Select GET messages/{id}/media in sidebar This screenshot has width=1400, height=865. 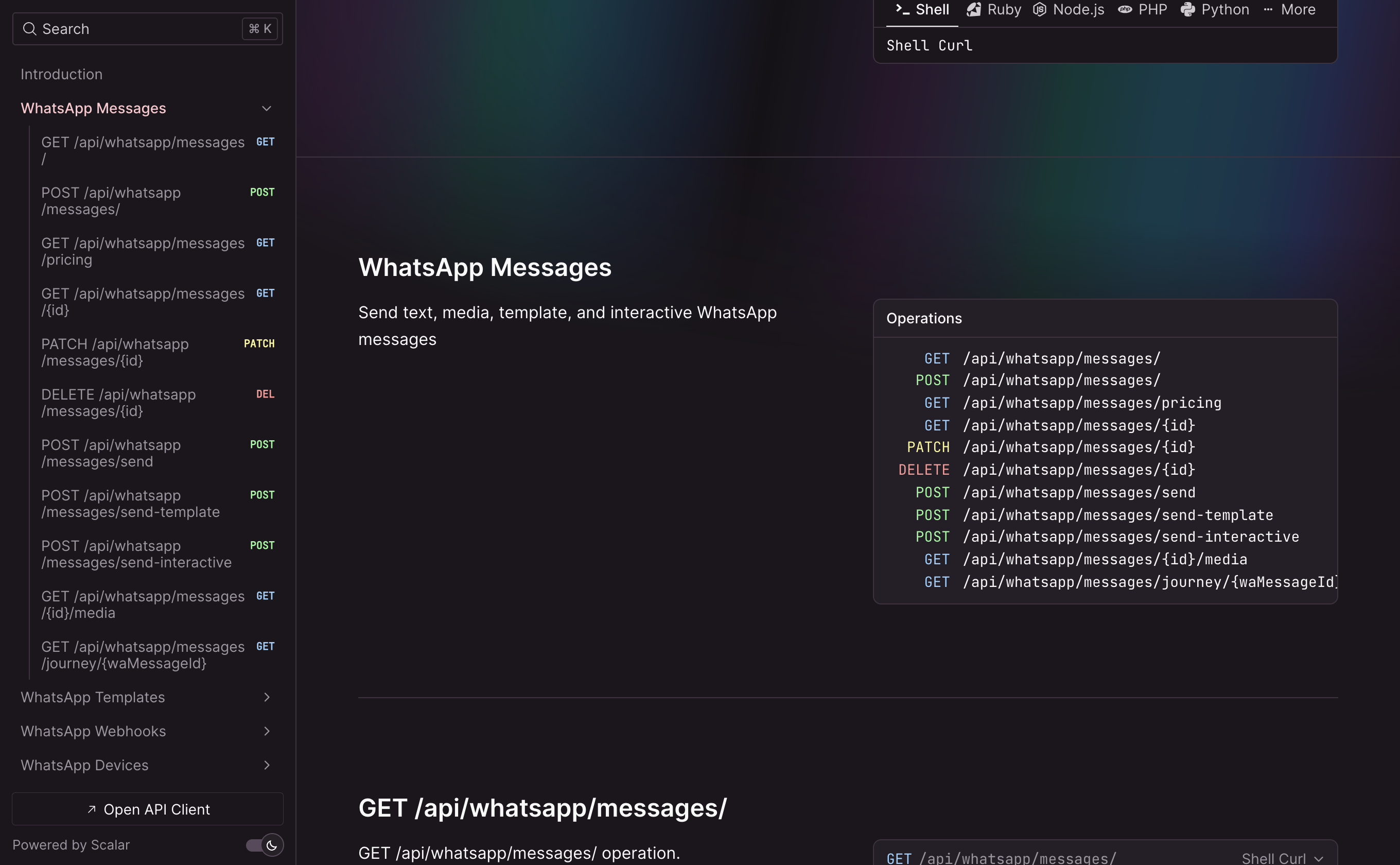(x=158, y=604)
